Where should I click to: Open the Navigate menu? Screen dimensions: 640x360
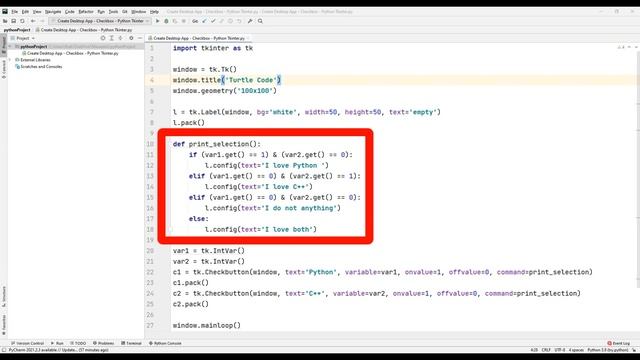tap(53, 12)
